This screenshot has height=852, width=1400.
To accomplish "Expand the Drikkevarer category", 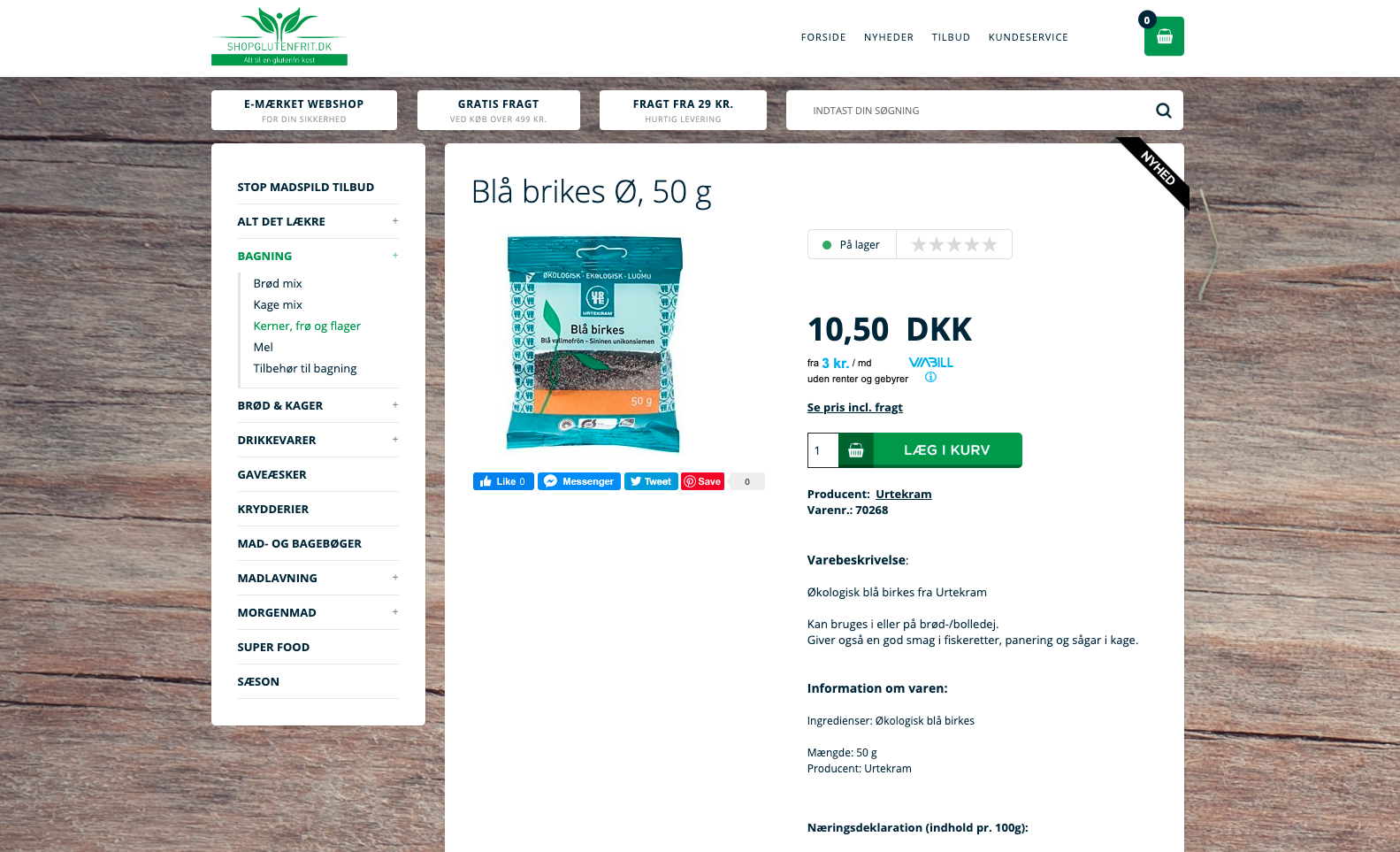I will pyautogui.click(x=395, y=440).
